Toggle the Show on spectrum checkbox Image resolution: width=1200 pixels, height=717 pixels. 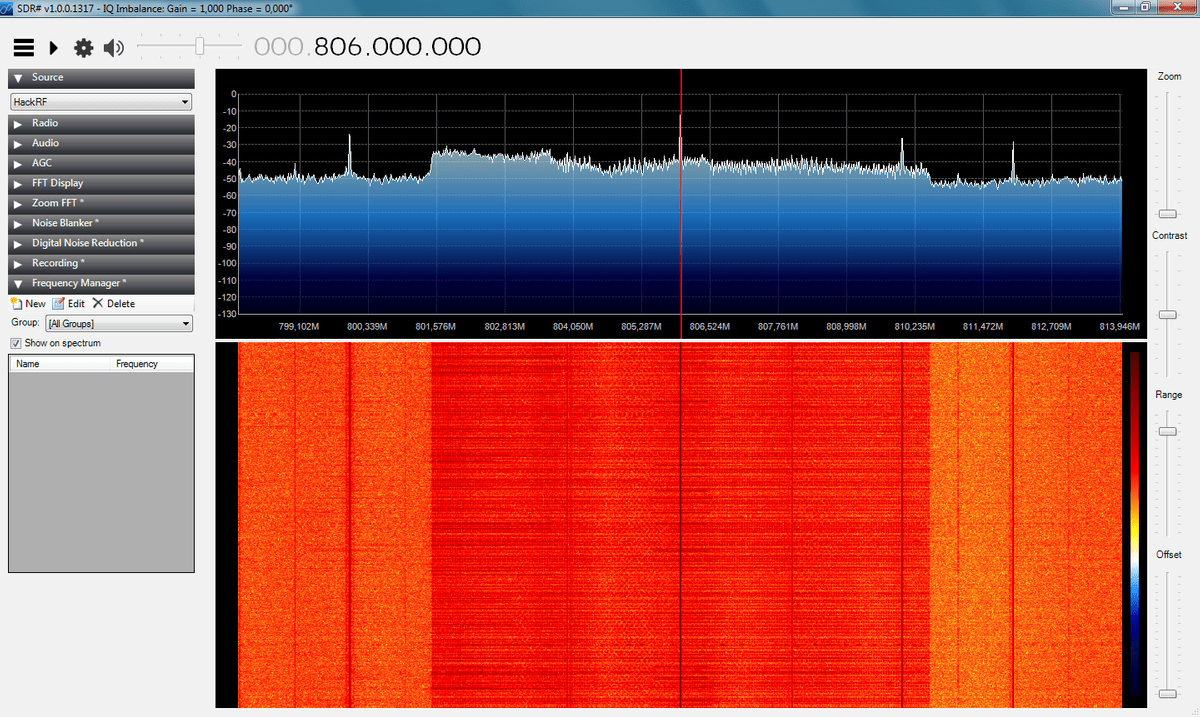(16, 343)
